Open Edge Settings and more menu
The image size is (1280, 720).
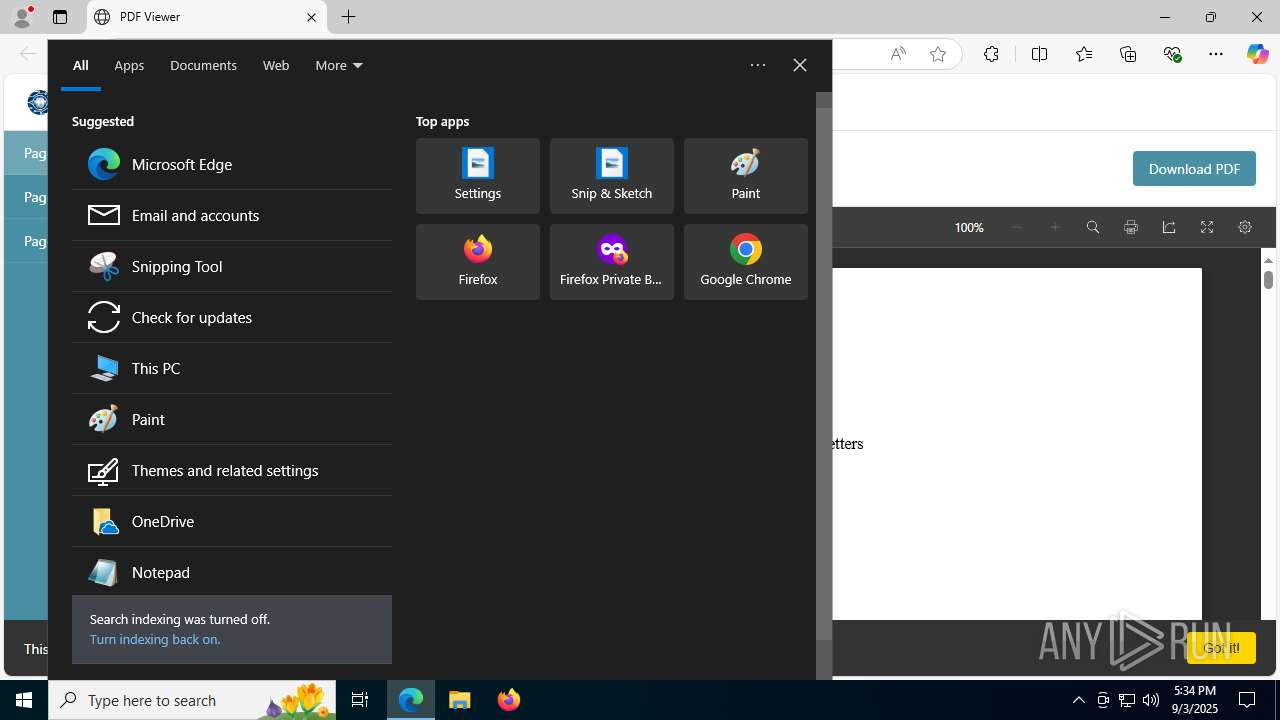tap(1216, 54)
